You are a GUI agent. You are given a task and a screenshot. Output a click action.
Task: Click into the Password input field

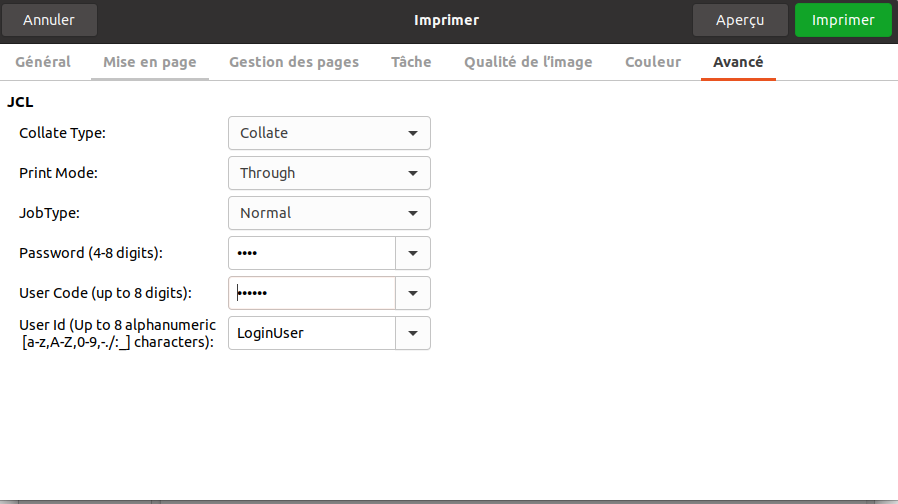point(312,253)
